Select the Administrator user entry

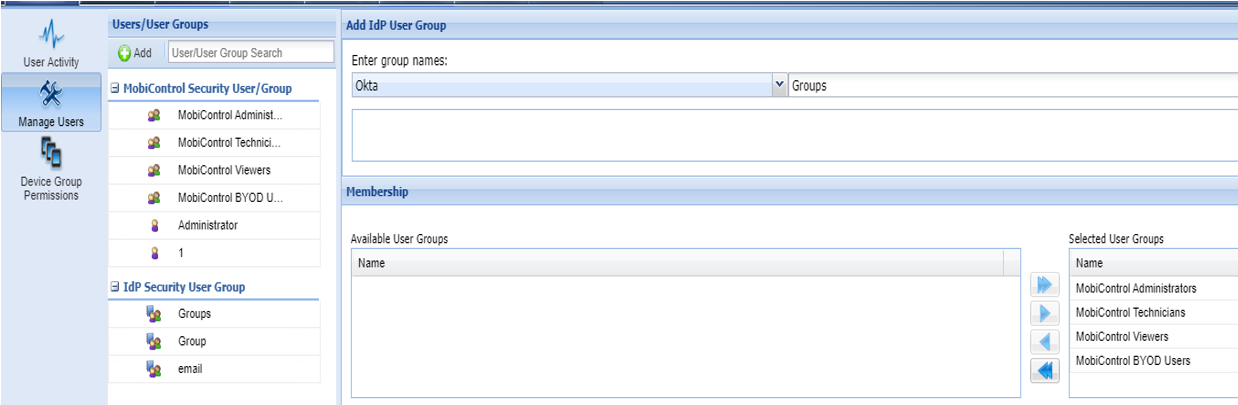tap(208, 226)
